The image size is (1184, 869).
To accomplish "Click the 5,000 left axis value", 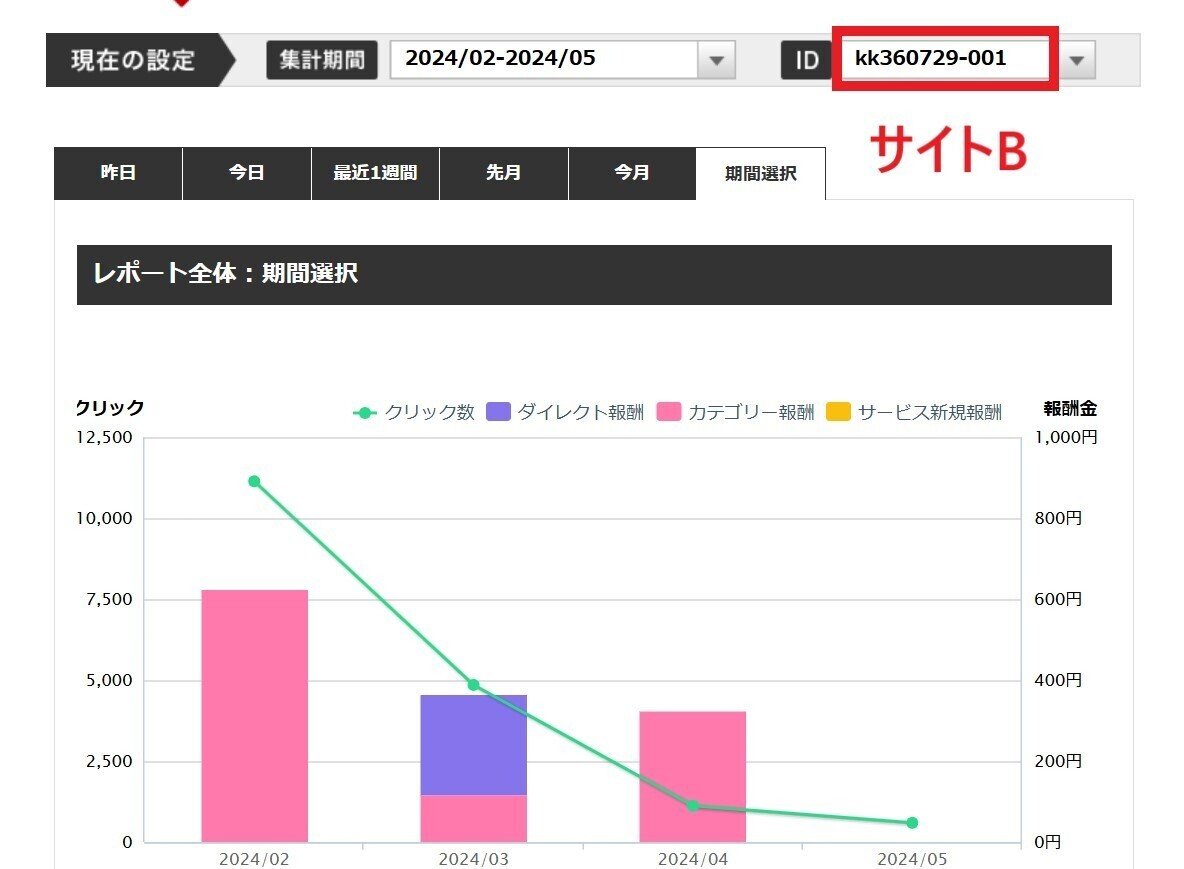I will click(109, 680).
